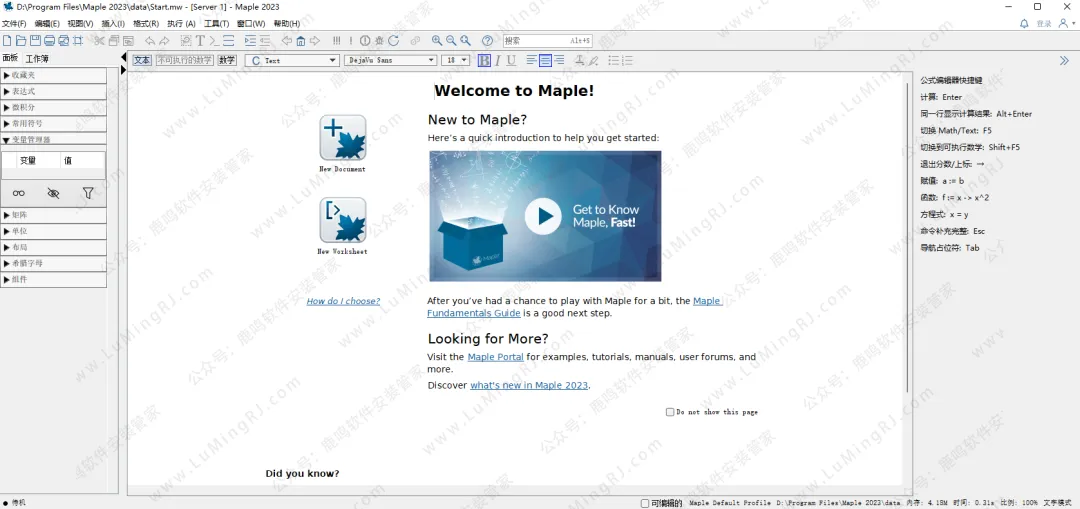Image resolution: width=1080 pixels, height=509 pixels.
Task: Click the New Document icon
Action: tap(342, 138)
